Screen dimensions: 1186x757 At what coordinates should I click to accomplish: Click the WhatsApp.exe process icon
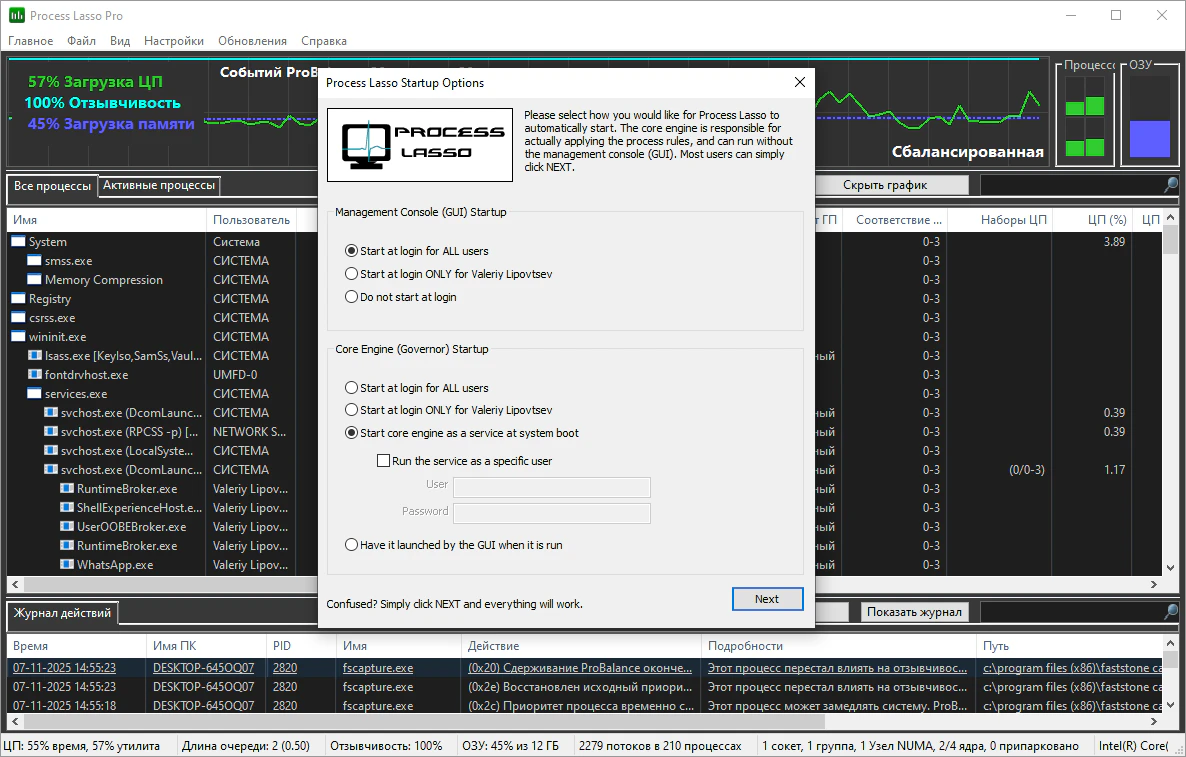(67, 564)
